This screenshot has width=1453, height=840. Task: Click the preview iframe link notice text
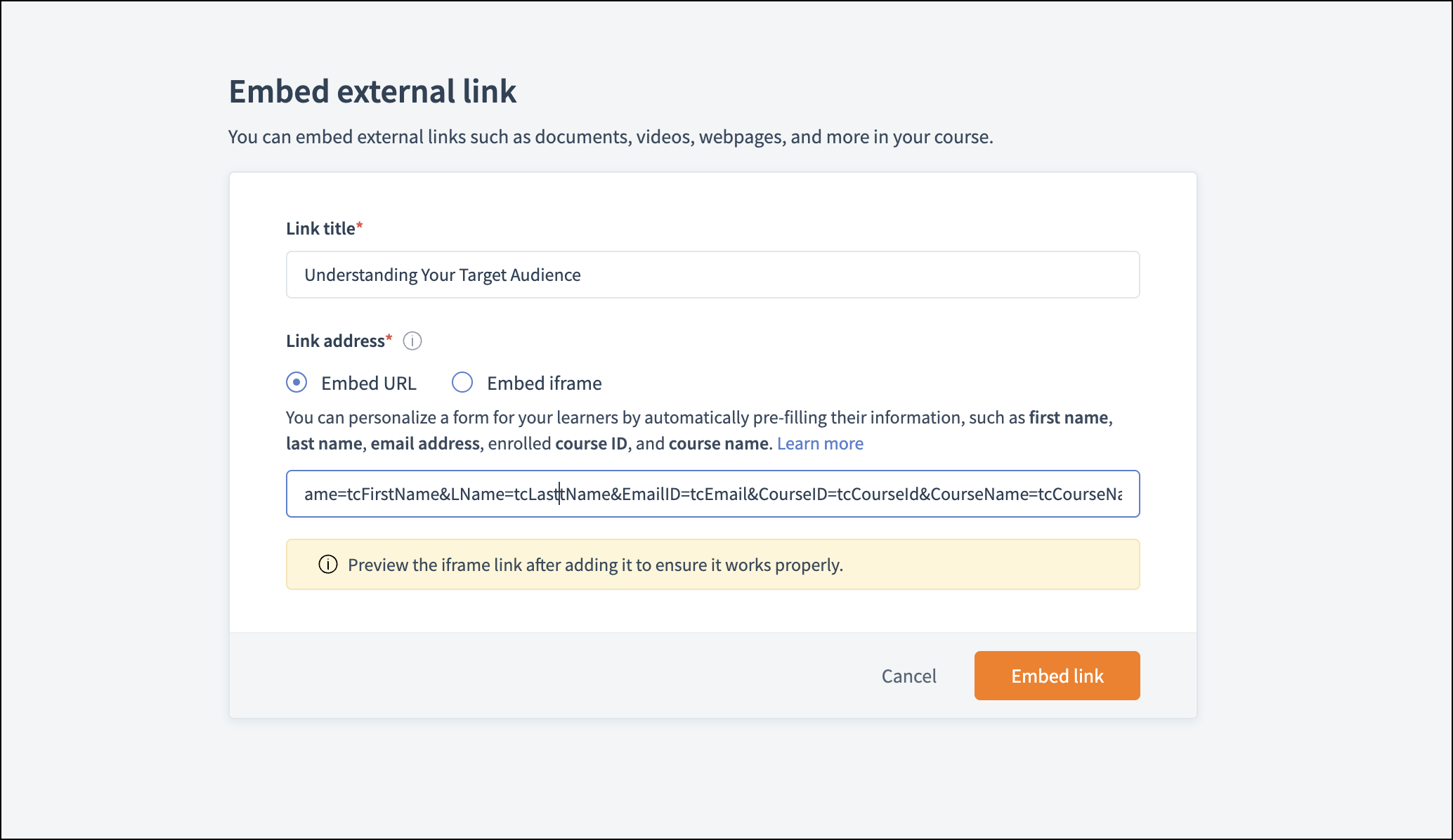tap(595, 565)
